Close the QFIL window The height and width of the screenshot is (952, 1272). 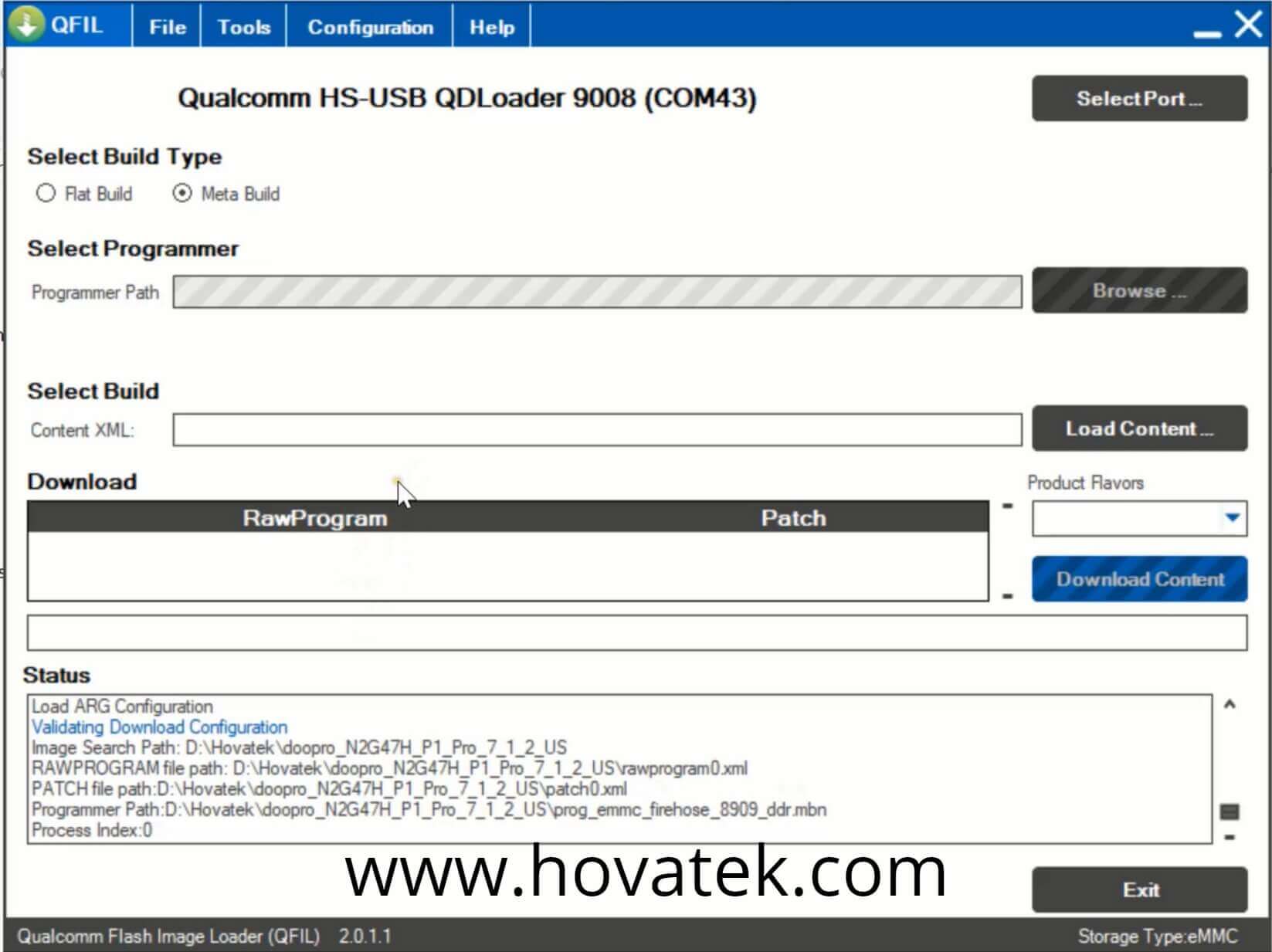click(1249, 25)
